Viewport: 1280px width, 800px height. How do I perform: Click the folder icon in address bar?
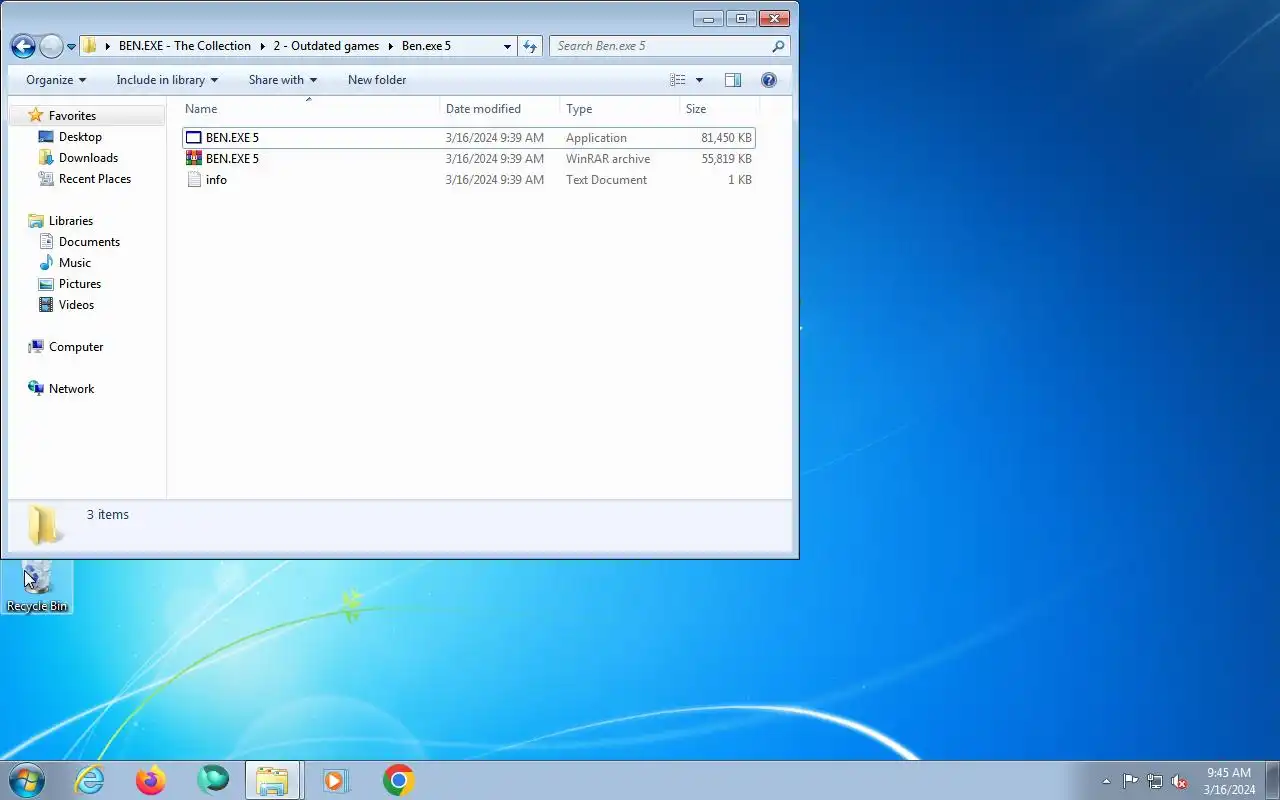89,46
